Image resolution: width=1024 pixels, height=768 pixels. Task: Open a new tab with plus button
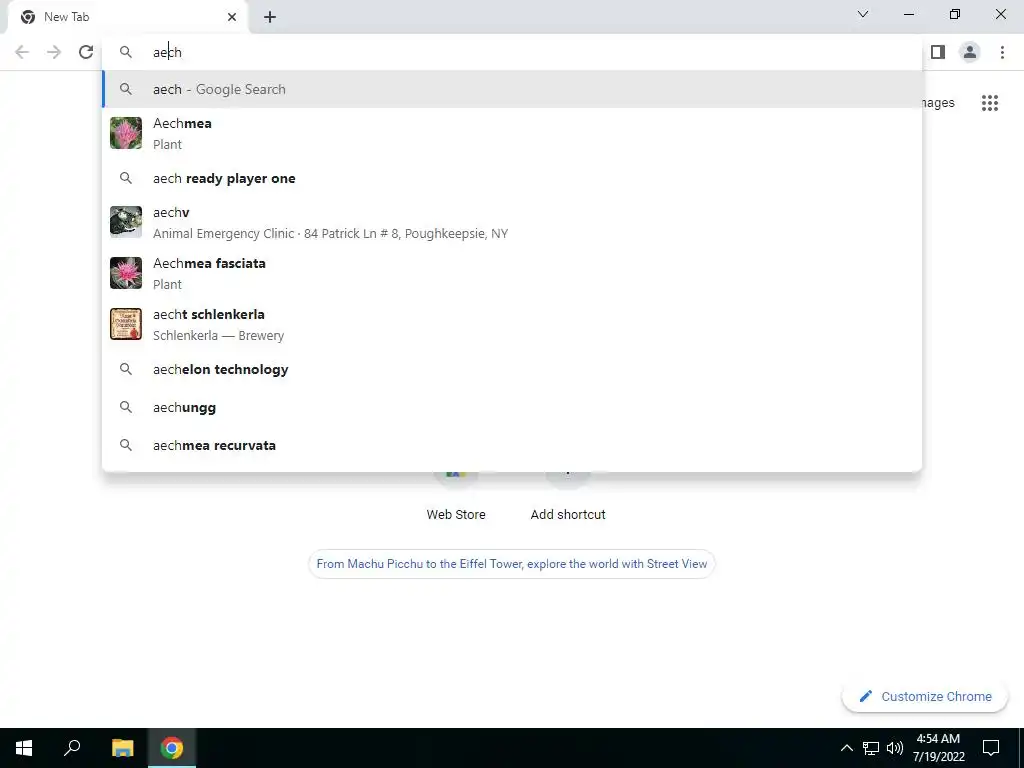click(270, 17)
